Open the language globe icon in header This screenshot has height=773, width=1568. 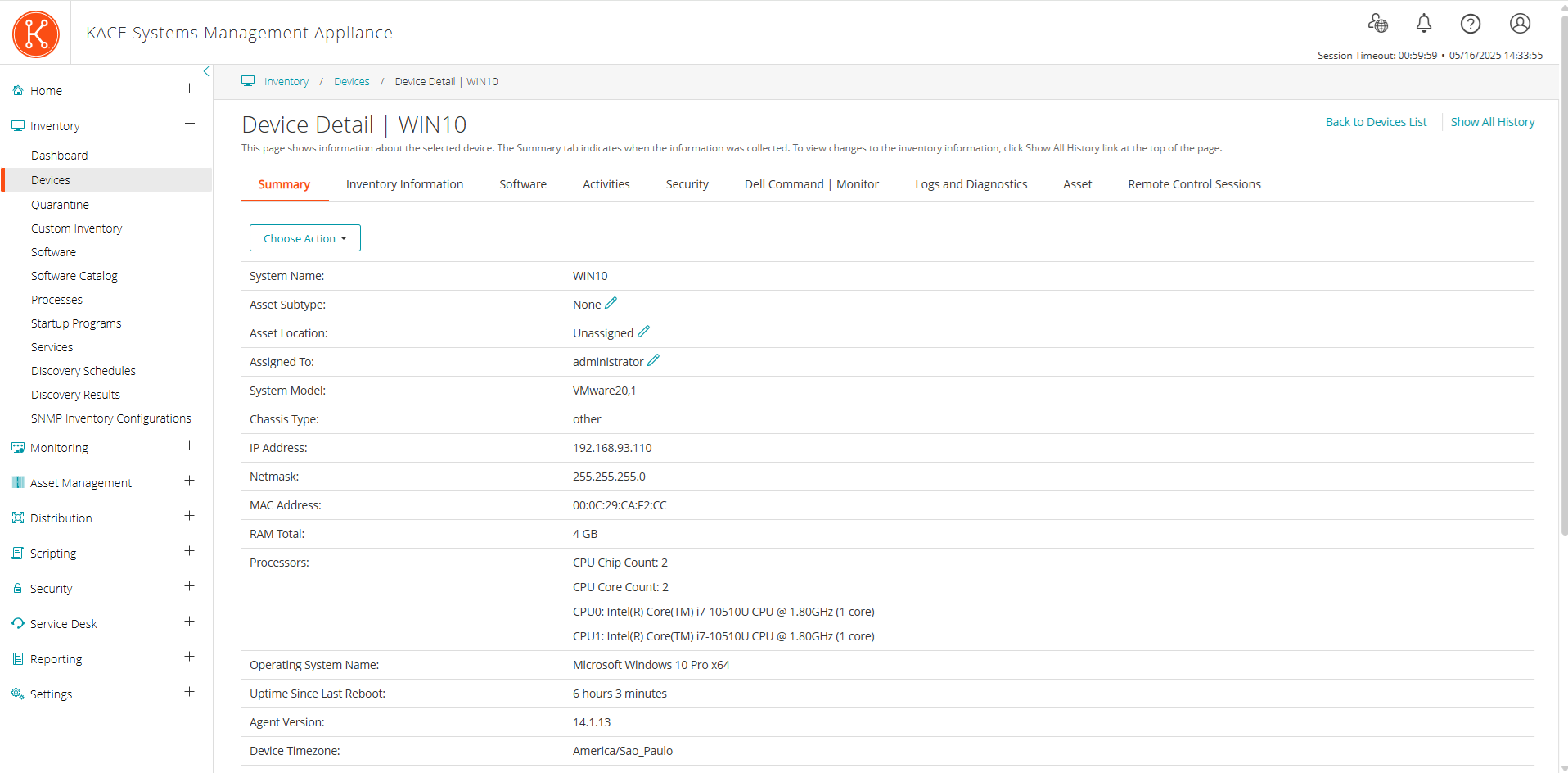click(x=1378, y=24)
